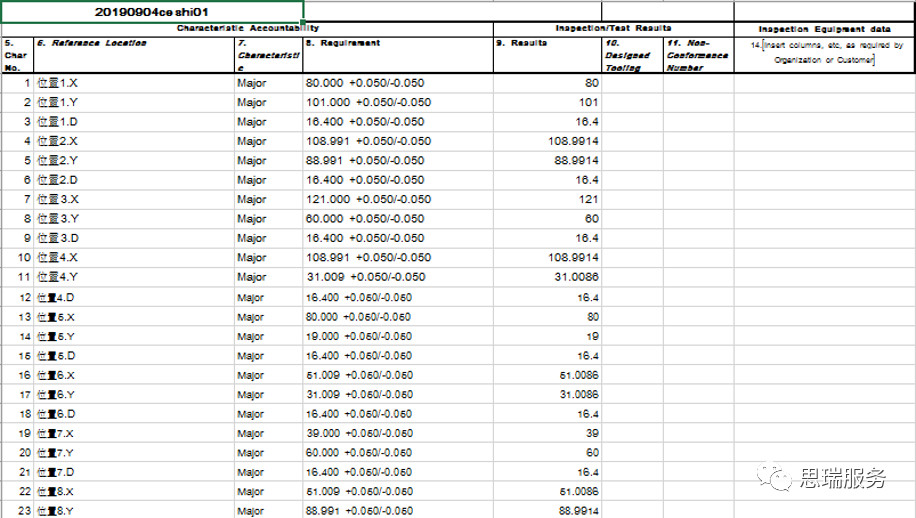Click the 5. Char No. column header

click(x=17, y=55)
